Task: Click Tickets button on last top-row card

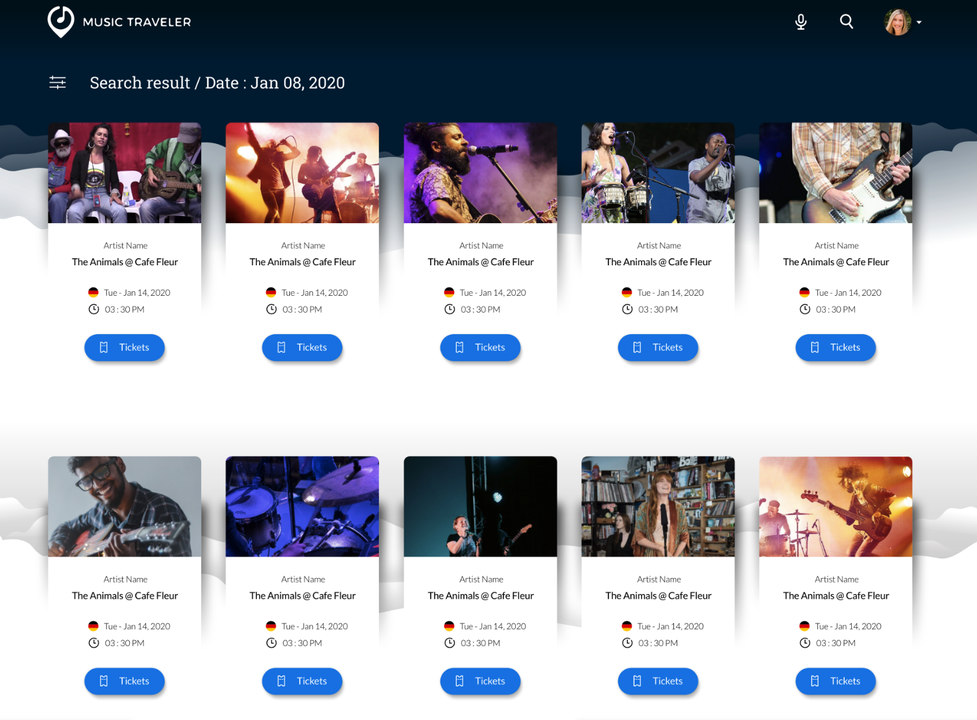Action: (x=835, y=347)
